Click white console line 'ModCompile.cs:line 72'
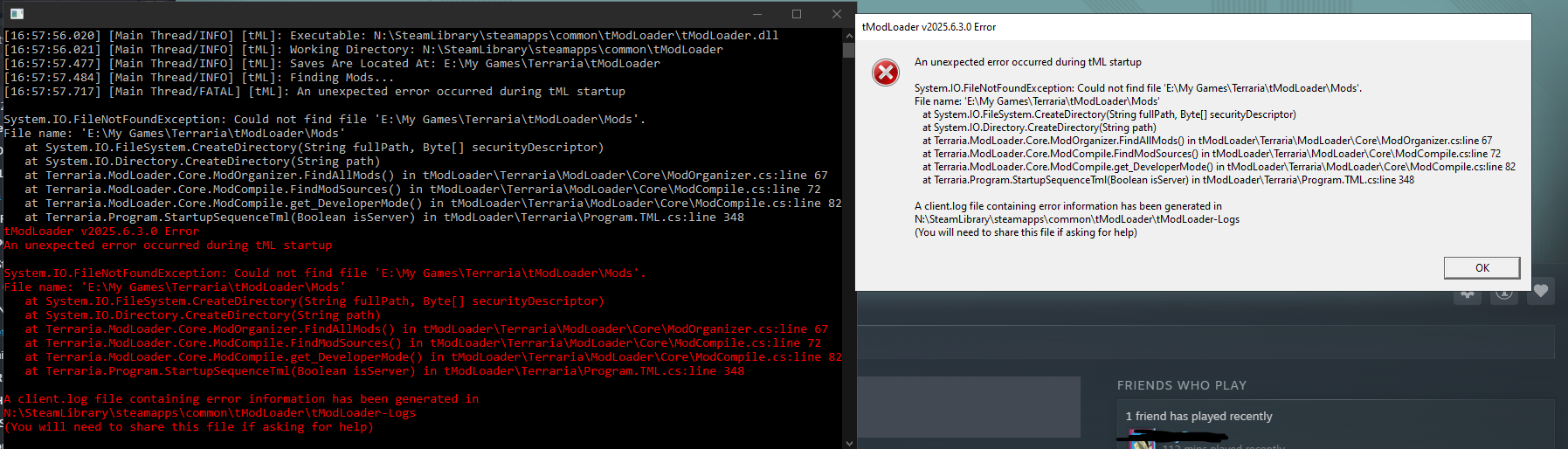 click(423, 190)
